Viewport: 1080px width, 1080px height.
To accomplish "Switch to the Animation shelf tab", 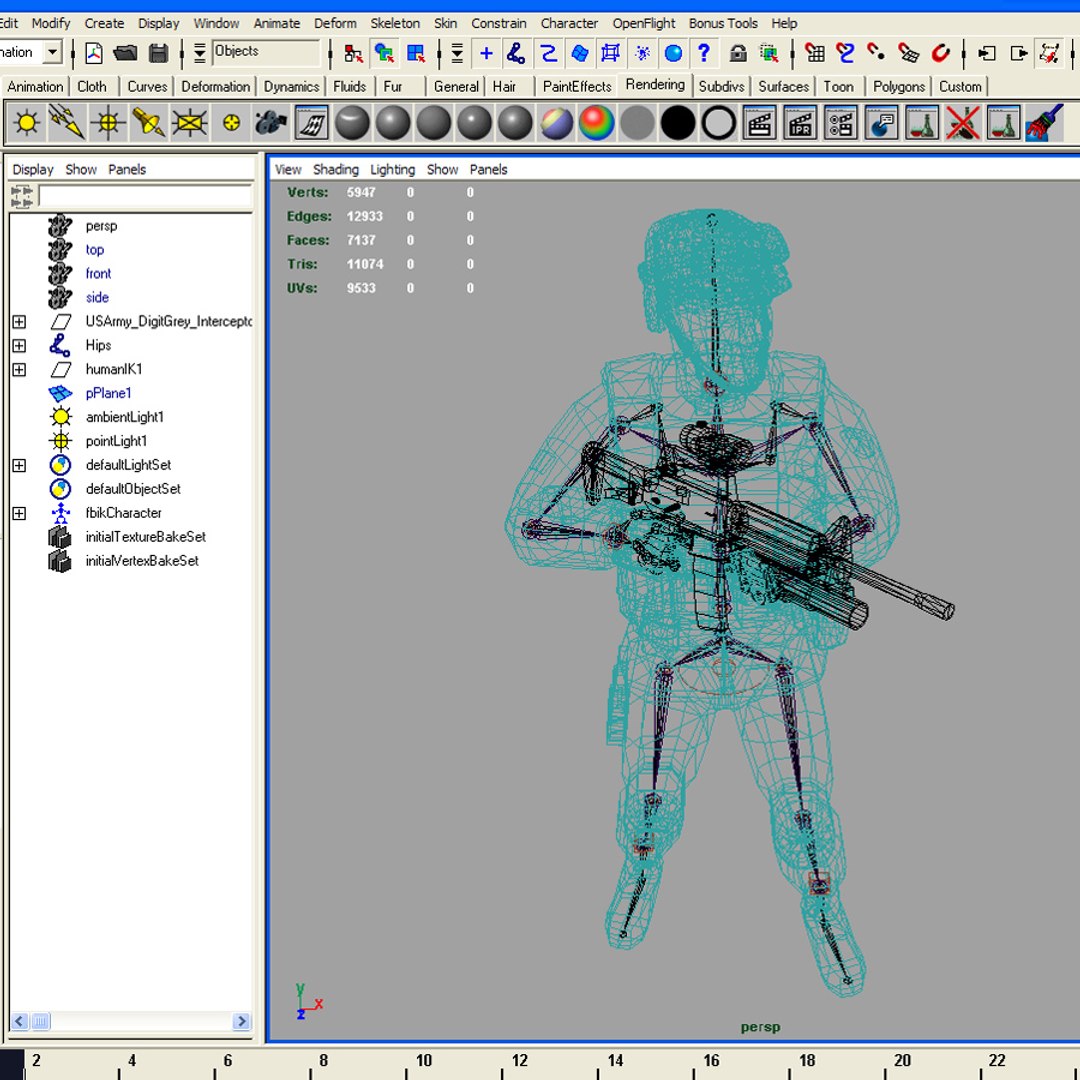I will tap(34, 87).
